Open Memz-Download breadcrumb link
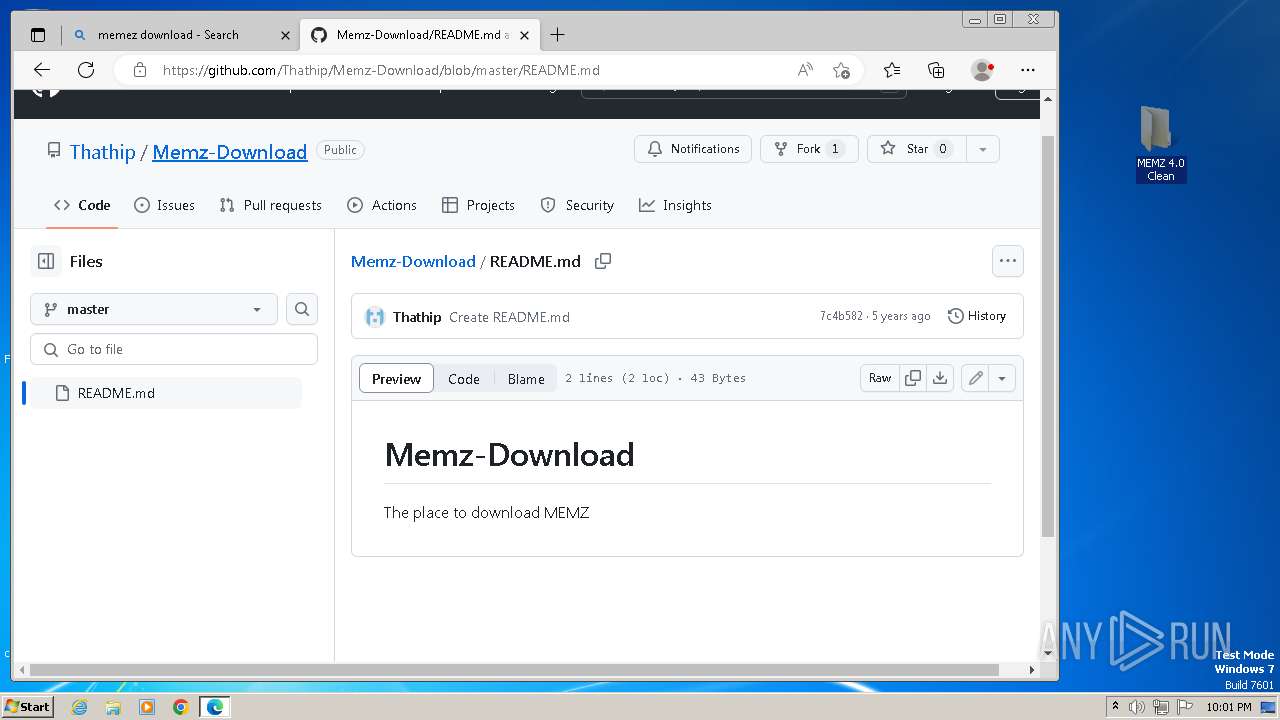The height and width of the screenshot is (720, 1280). [x=413, y=261]
